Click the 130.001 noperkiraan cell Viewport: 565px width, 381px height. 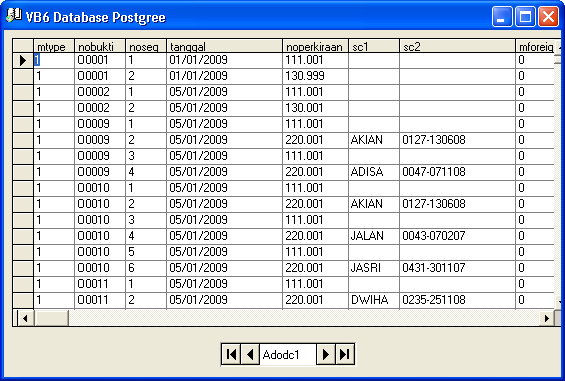click(315, 108)
